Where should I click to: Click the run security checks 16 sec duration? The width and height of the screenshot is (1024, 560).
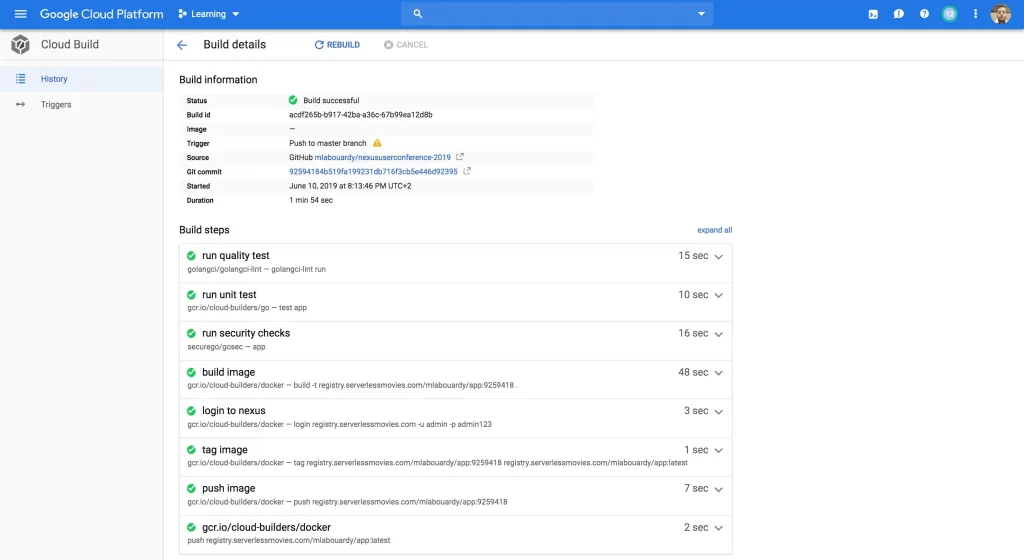[x=693, y=333]
